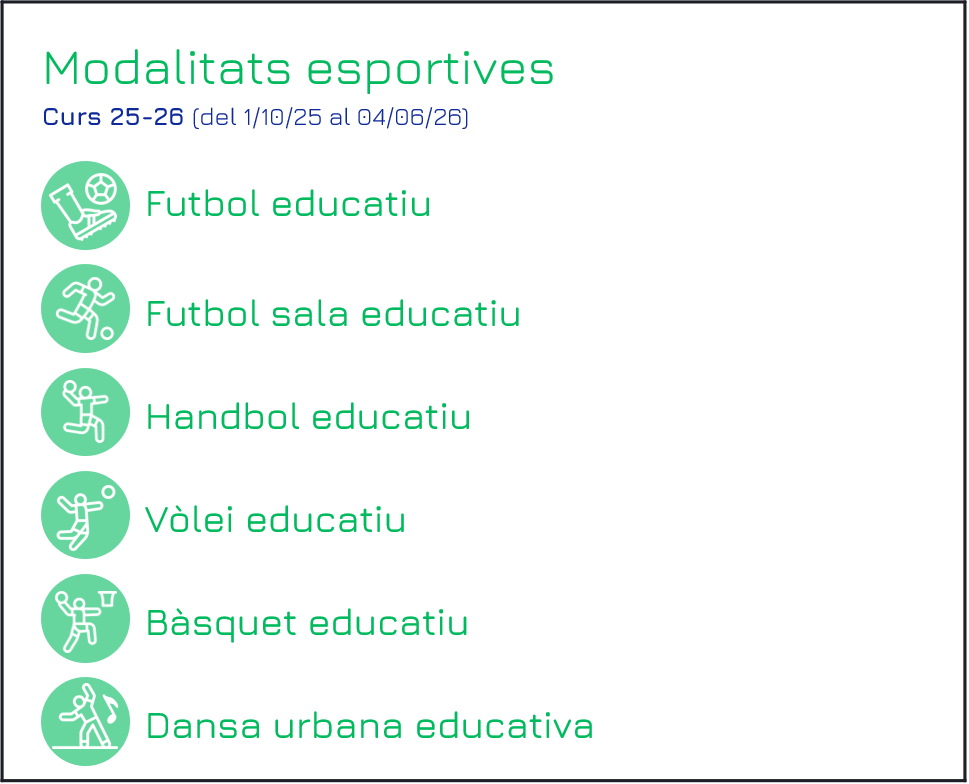Select the Handbol educatiu text

point(308,416)
